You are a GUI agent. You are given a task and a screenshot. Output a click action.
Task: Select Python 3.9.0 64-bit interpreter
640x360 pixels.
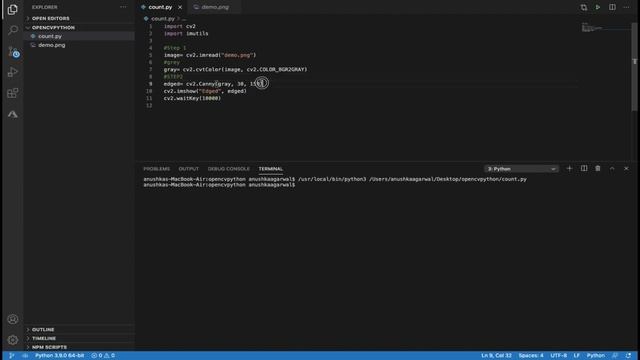(60, 356)
